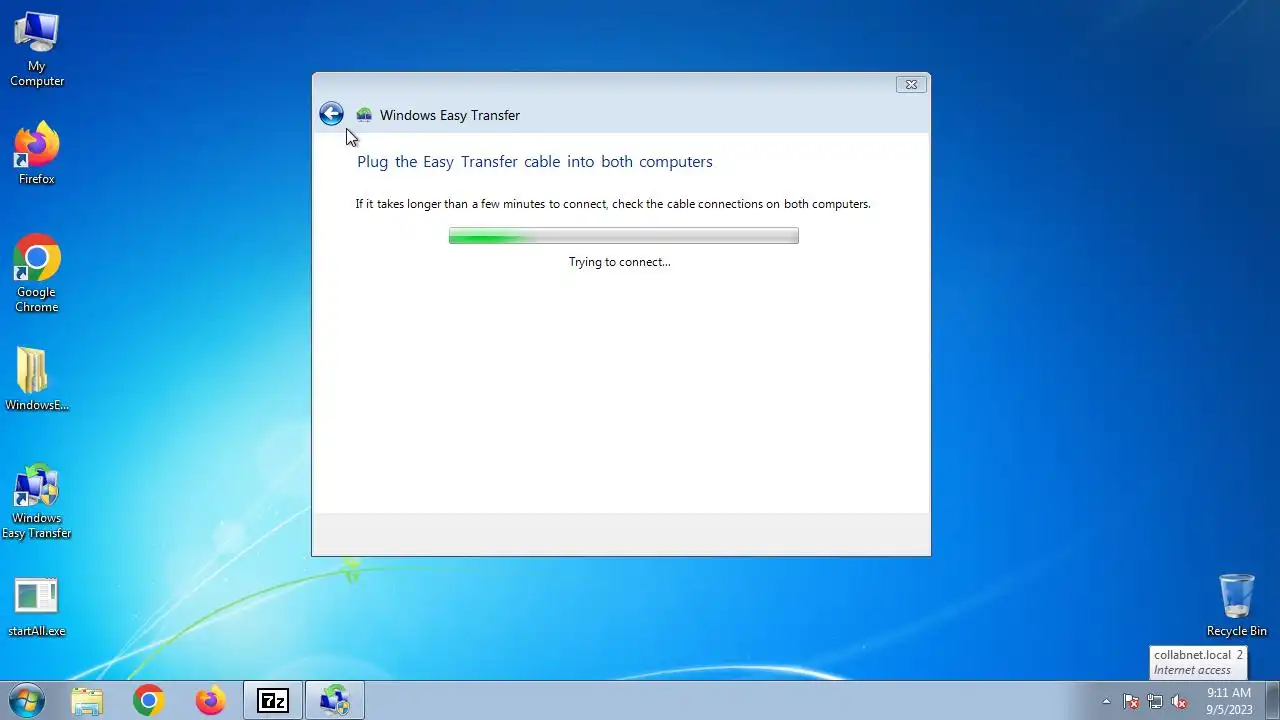Launch Chrome from the taskbar
Viewport: 1280px width, 720px height.
point(149,701)
